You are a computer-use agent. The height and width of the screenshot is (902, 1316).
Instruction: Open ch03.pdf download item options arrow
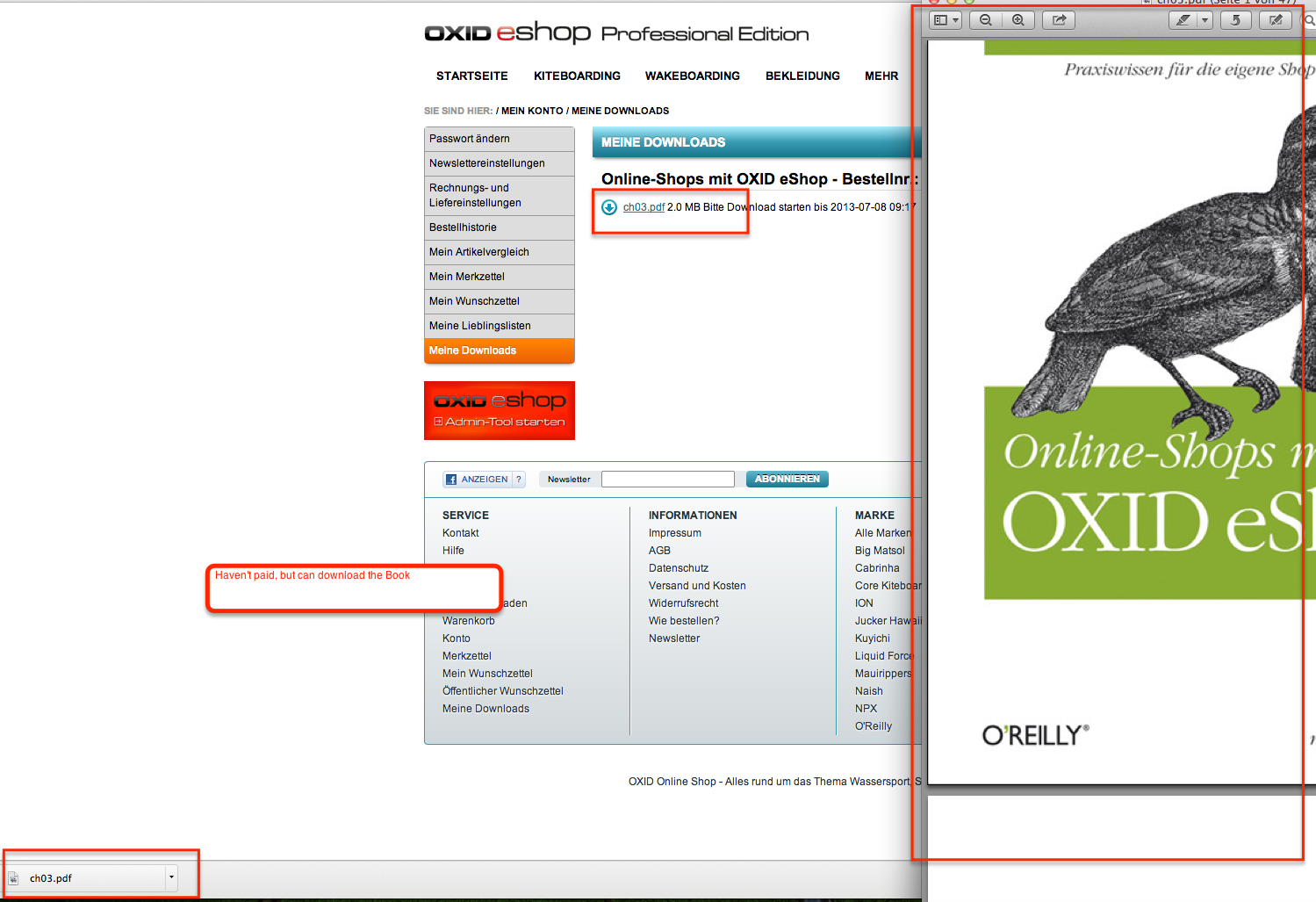pos(171,877)
